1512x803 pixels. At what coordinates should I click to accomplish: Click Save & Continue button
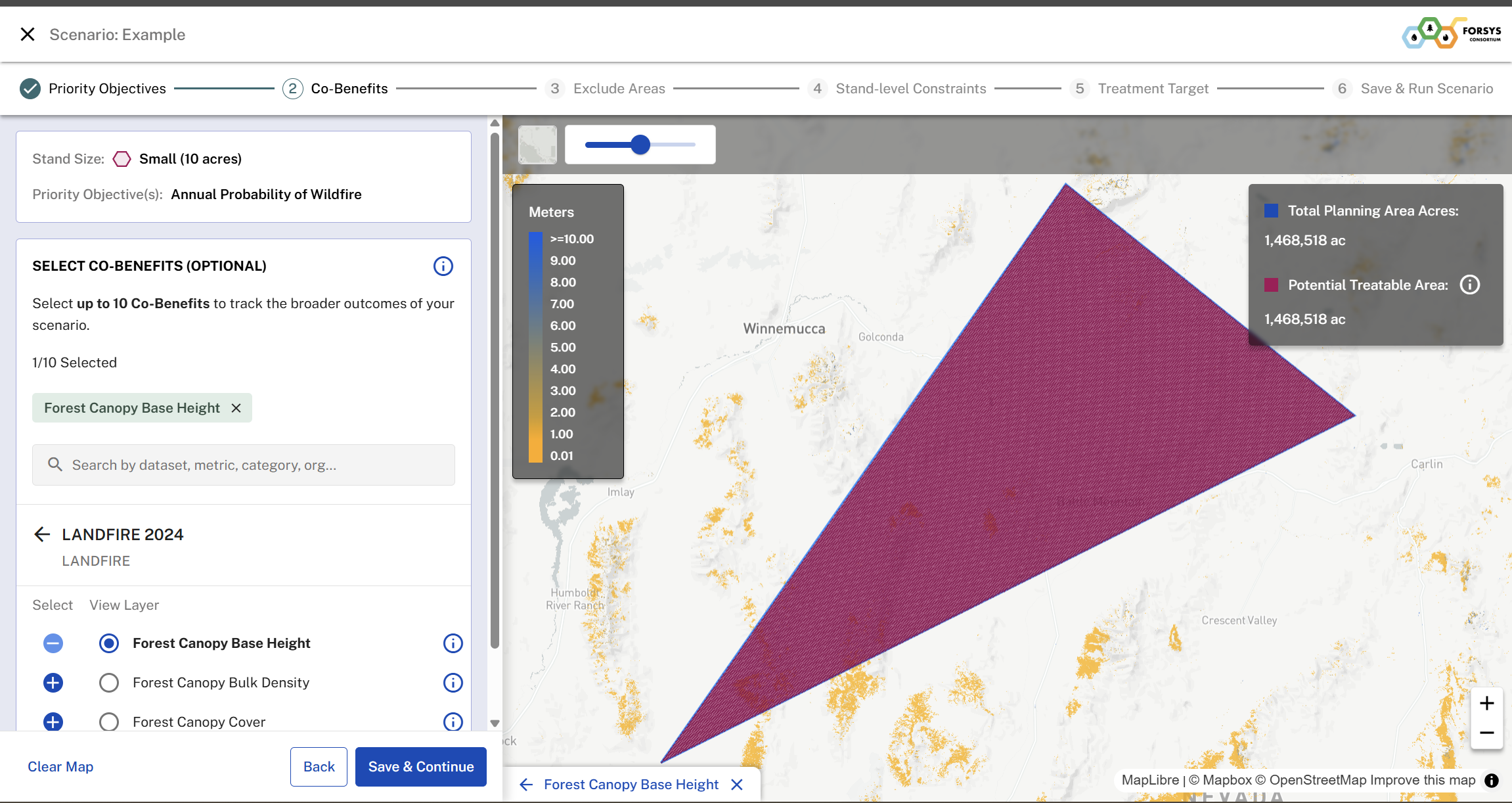point(420,767)
